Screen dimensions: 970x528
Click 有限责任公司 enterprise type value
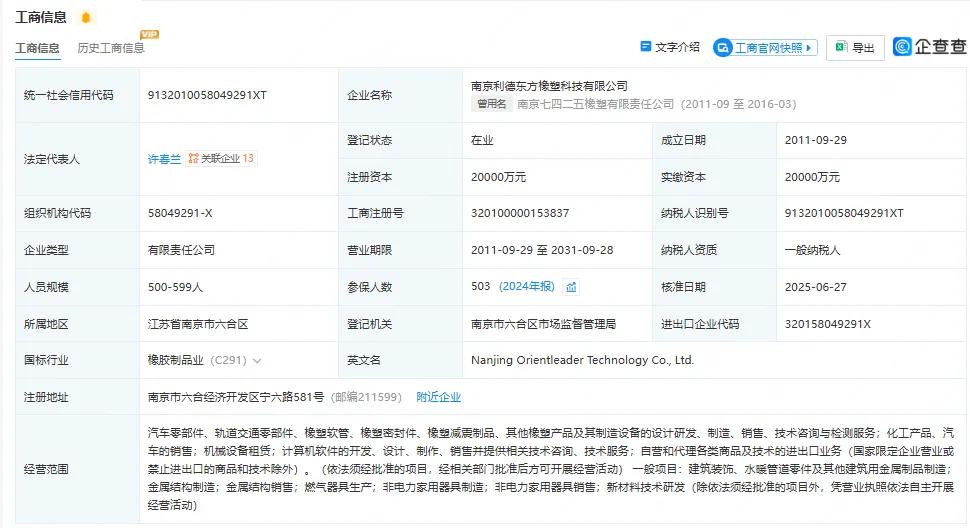click(181, 250)
